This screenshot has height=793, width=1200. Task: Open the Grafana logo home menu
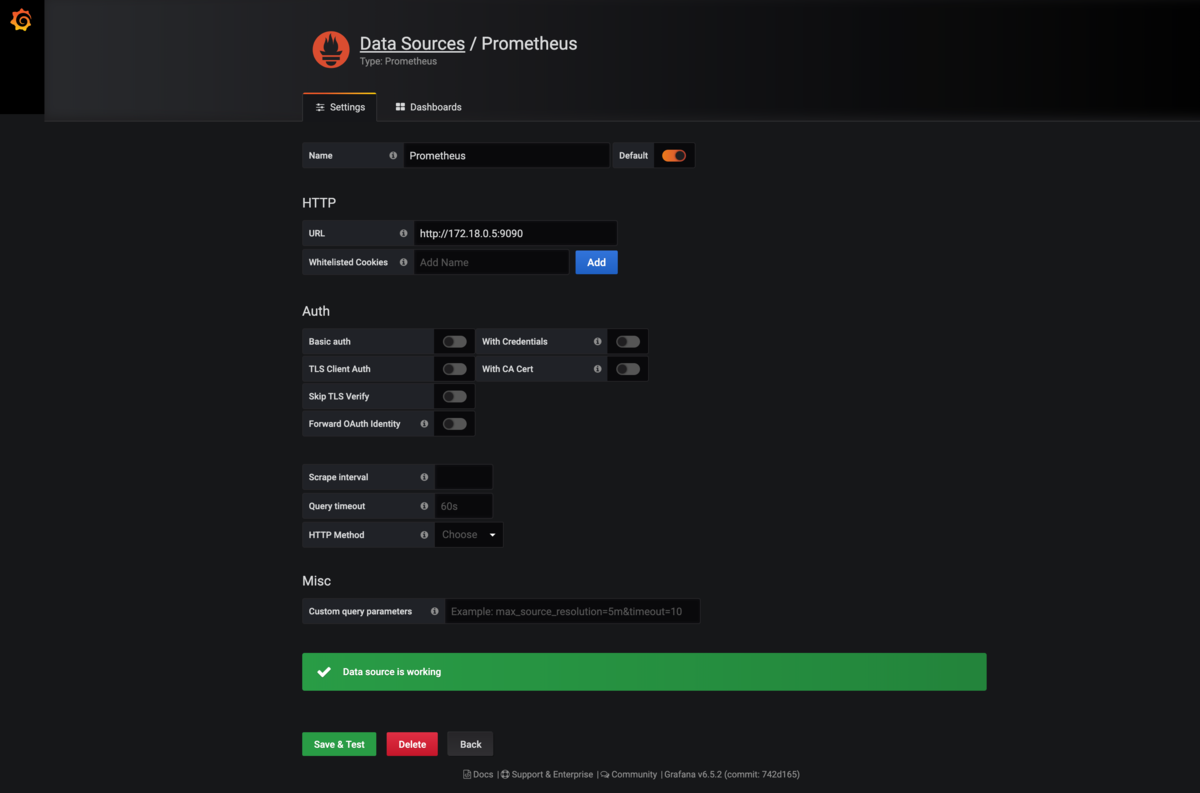tap(21, 21)
